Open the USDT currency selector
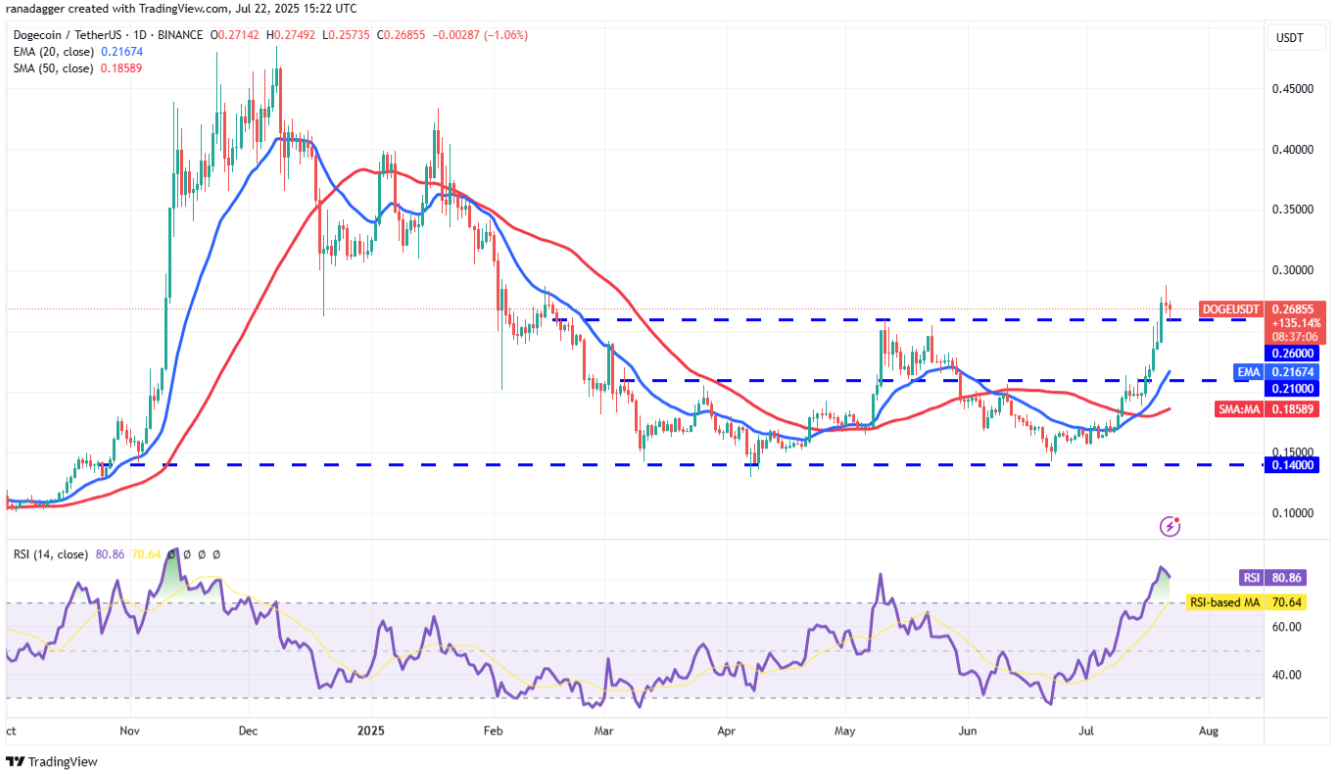The height and width of the screenshot is (774, 1335). click(1289, 37)
